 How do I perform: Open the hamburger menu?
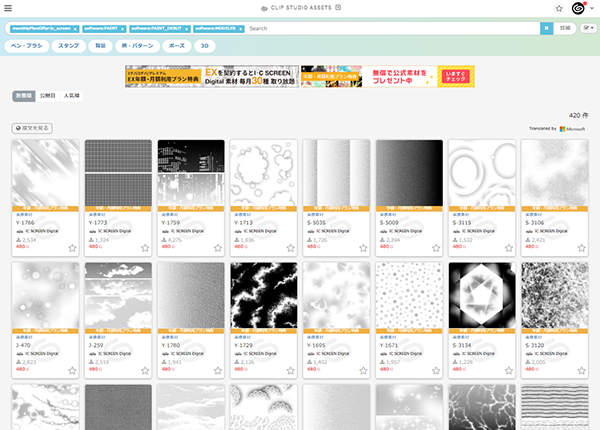tap(8, 8)
